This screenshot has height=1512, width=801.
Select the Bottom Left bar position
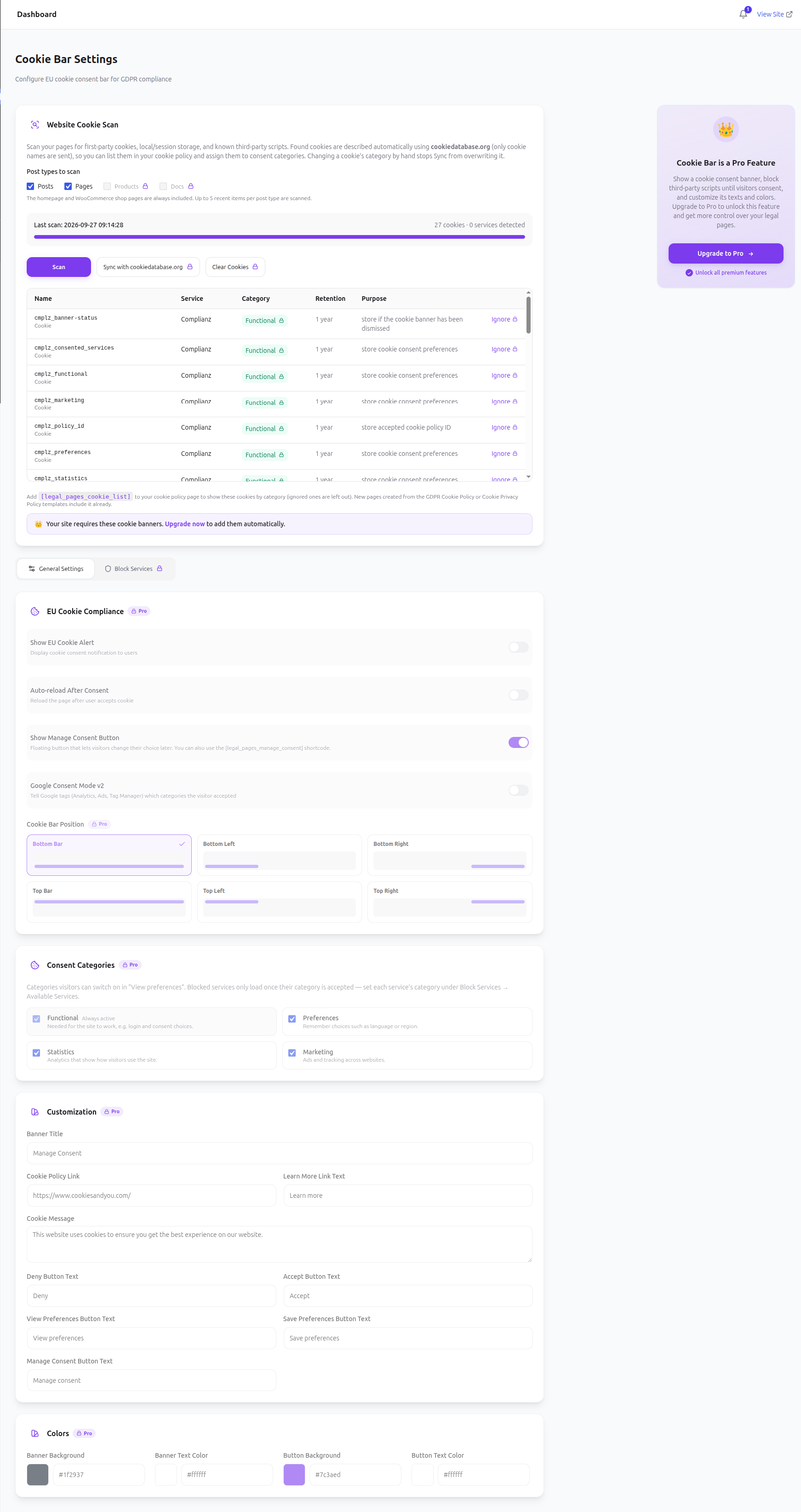pos(279,855)
